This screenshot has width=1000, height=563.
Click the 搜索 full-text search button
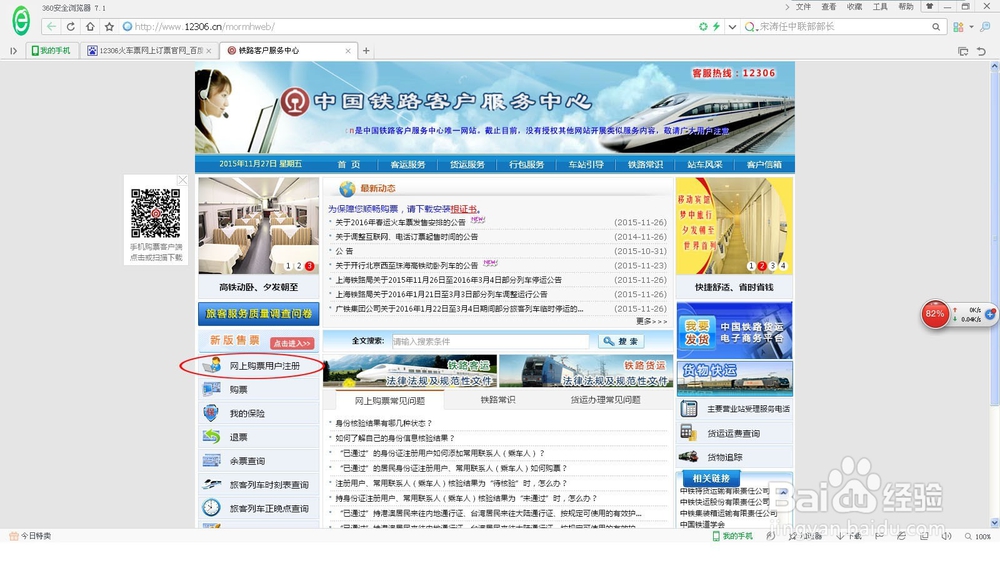click(621, 341)
